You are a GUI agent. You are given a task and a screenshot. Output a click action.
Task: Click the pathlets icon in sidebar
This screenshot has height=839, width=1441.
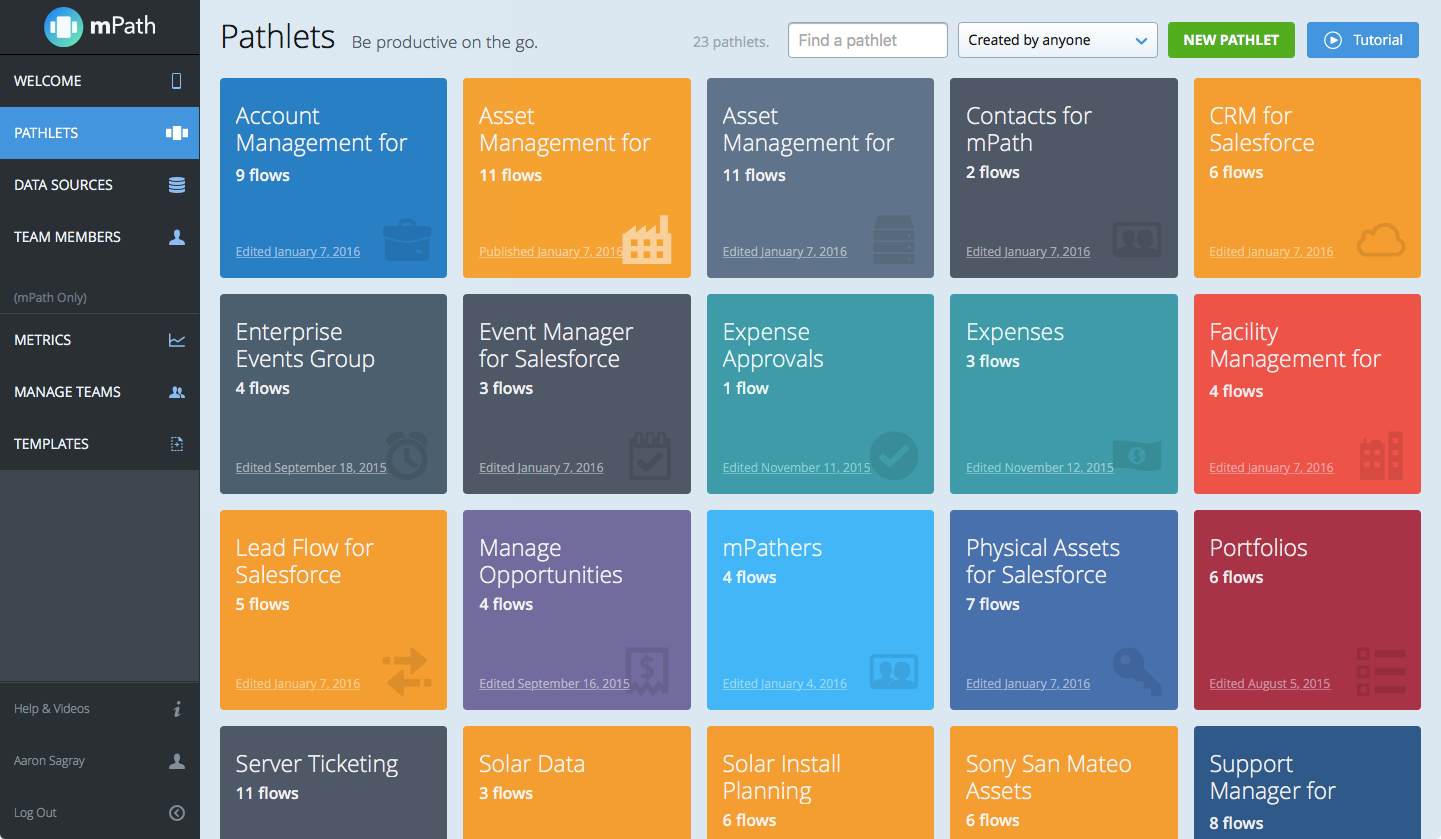pyautogui.click(x=177, y=133)
